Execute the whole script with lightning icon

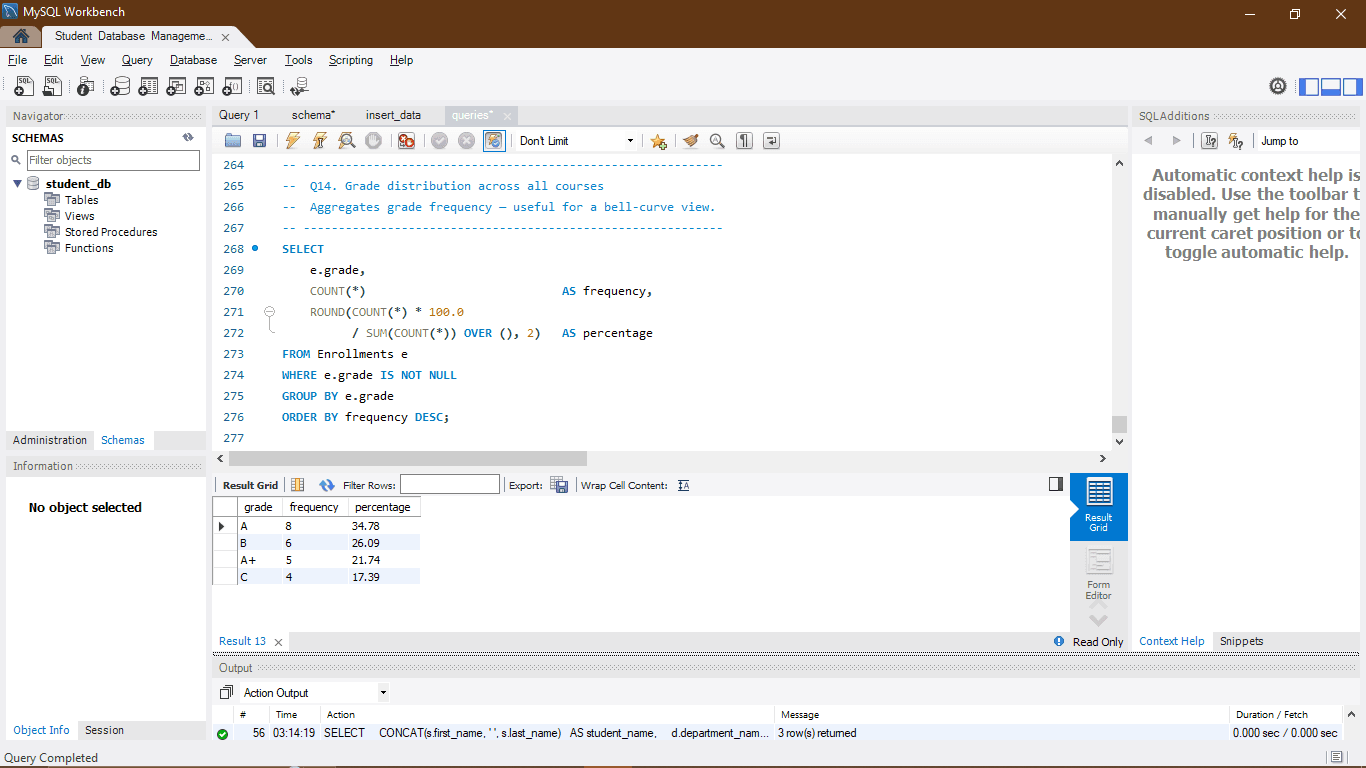(293, 141)
